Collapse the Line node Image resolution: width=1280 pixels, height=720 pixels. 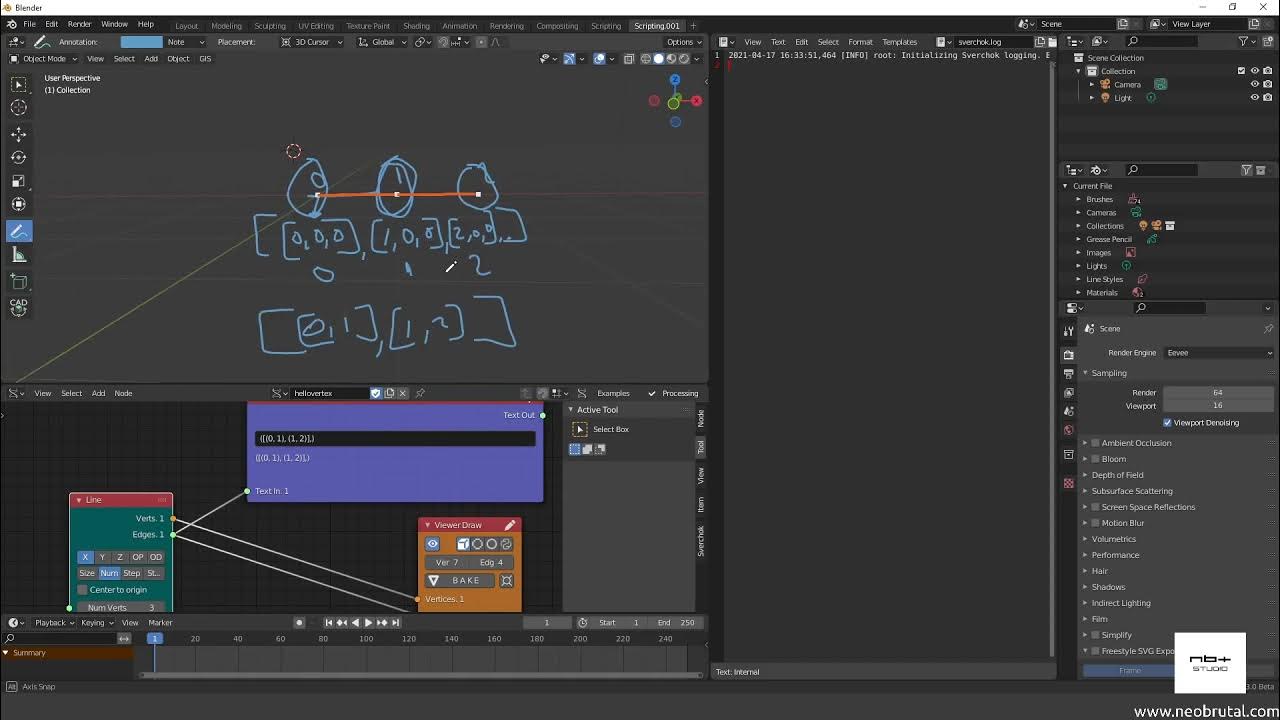pyautogui.click(x=79, y=500)
